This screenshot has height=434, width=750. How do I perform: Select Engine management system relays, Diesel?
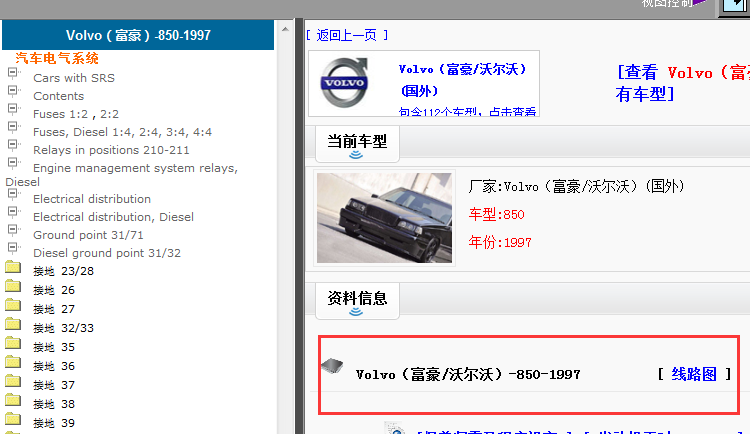coord(121,175)
